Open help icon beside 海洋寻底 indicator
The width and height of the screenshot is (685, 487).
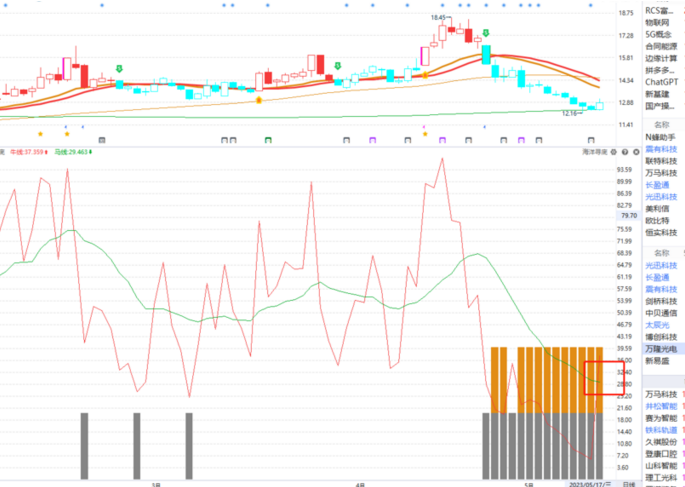pos(625,152)
